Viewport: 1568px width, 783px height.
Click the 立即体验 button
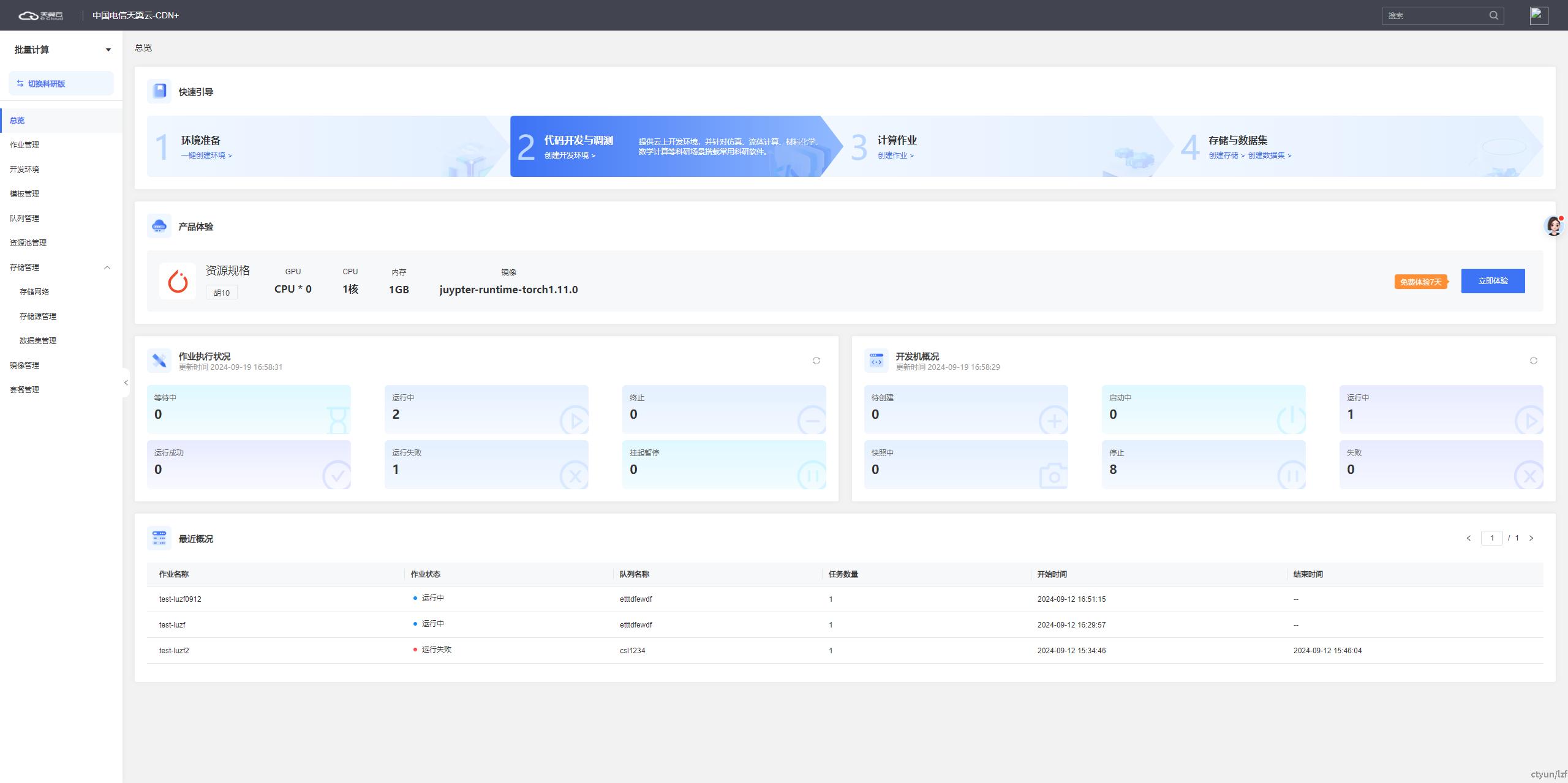[1493, 281]
